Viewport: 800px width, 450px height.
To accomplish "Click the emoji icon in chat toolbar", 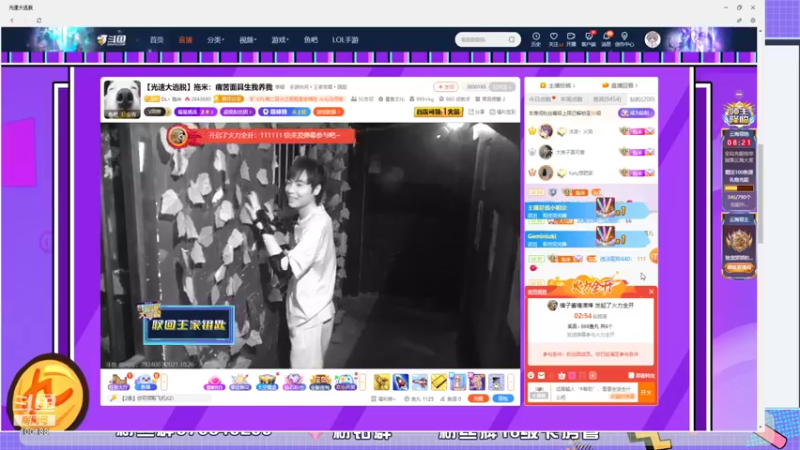I will (x=531, y=376).
